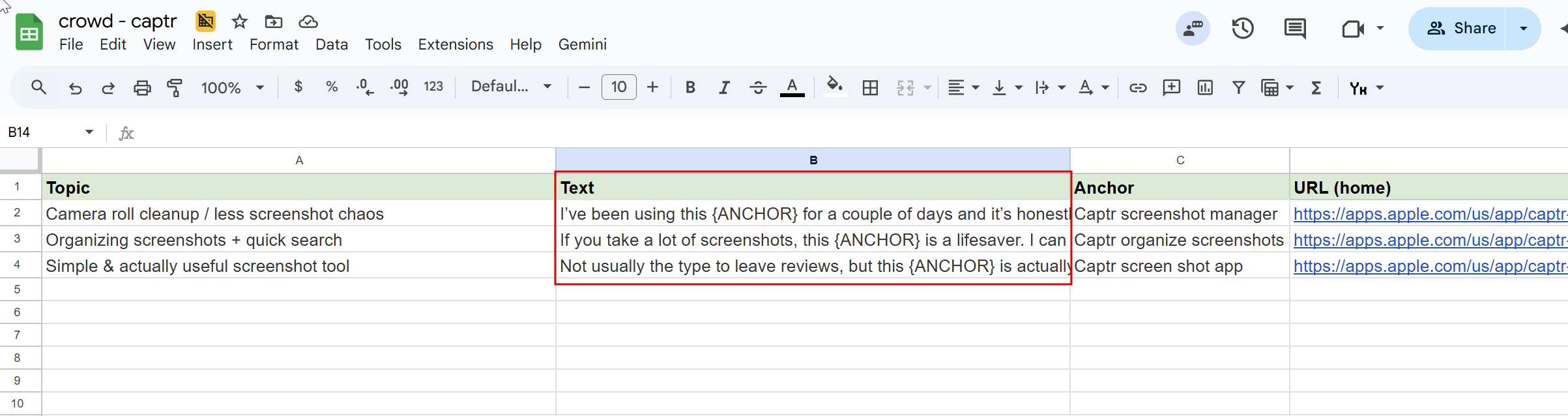The width and height of the screenshot is (1568, 416).
Task: Open the File menu
Action: point(71,44)
